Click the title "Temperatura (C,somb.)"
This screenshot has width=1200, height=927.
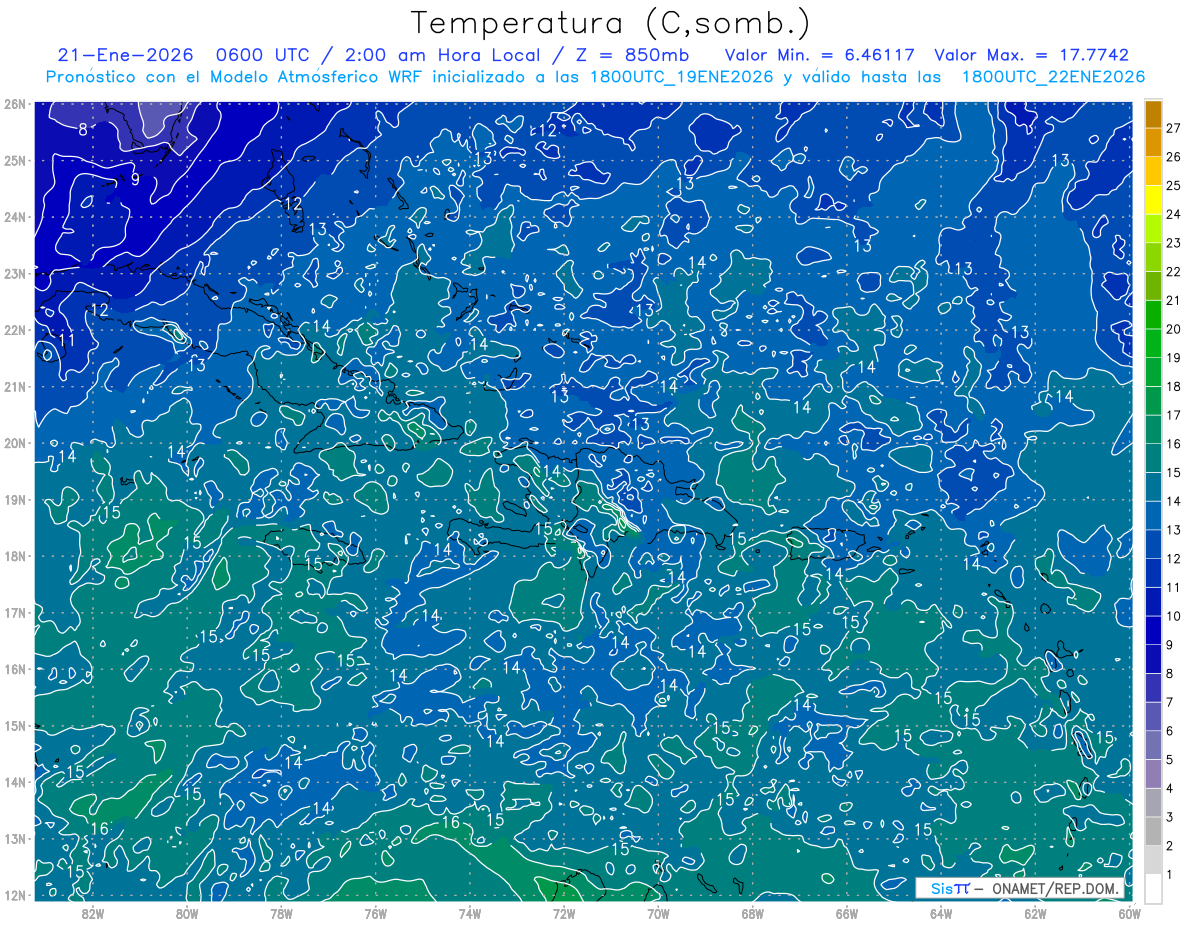(x=610, y=24)
